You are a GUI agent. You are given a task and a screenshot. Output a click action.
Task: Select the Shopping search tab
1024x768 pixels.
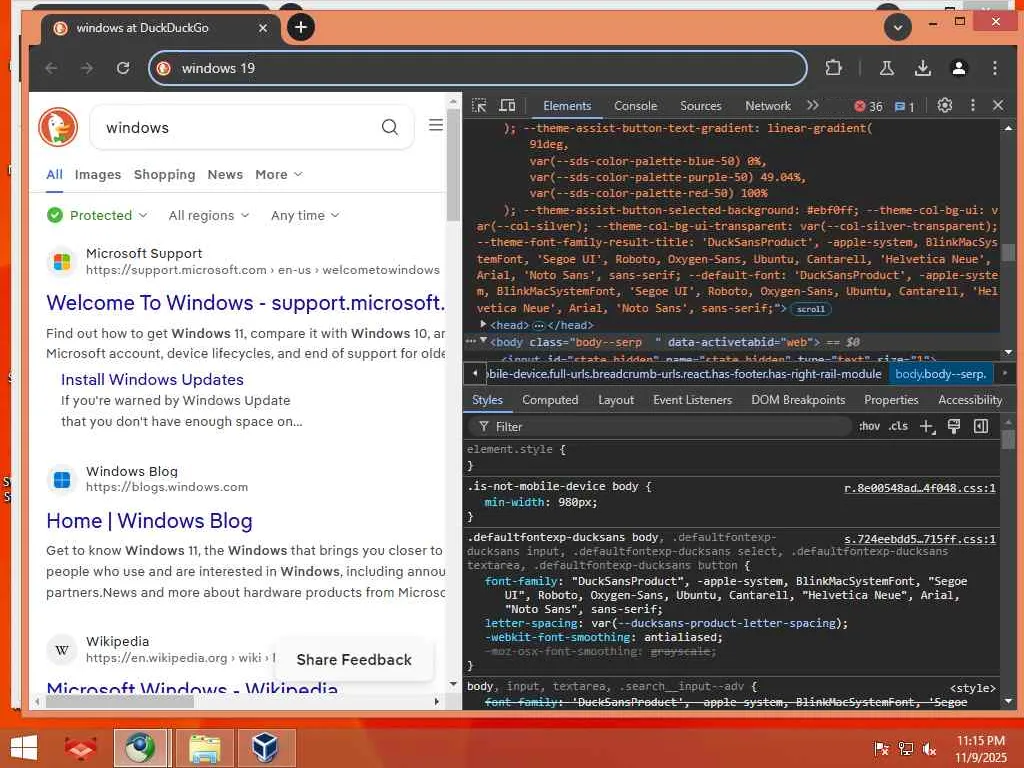click(165, 174)
